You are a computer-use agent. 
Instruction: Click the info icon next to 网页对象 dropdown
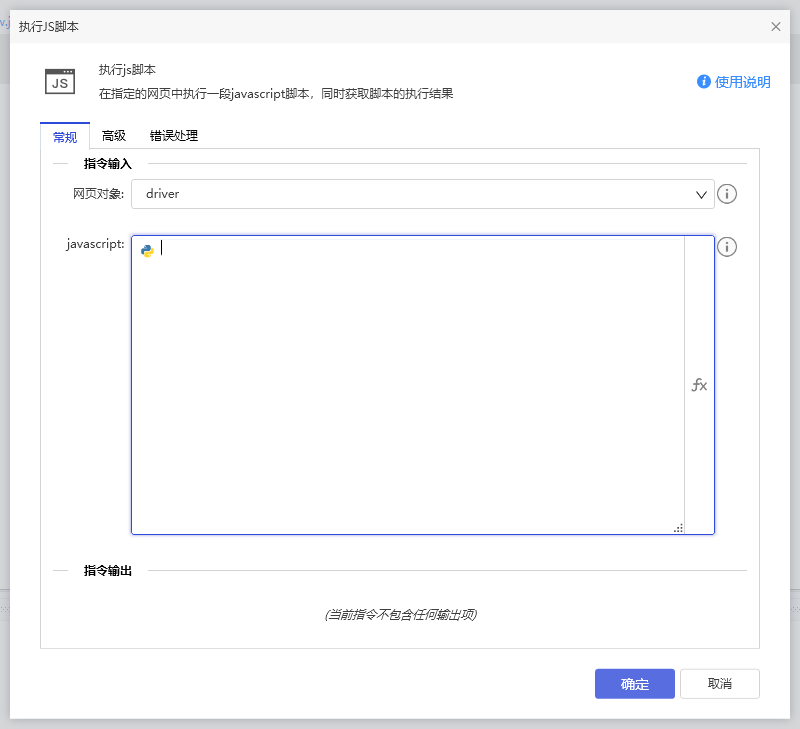(x=727, y=194)
